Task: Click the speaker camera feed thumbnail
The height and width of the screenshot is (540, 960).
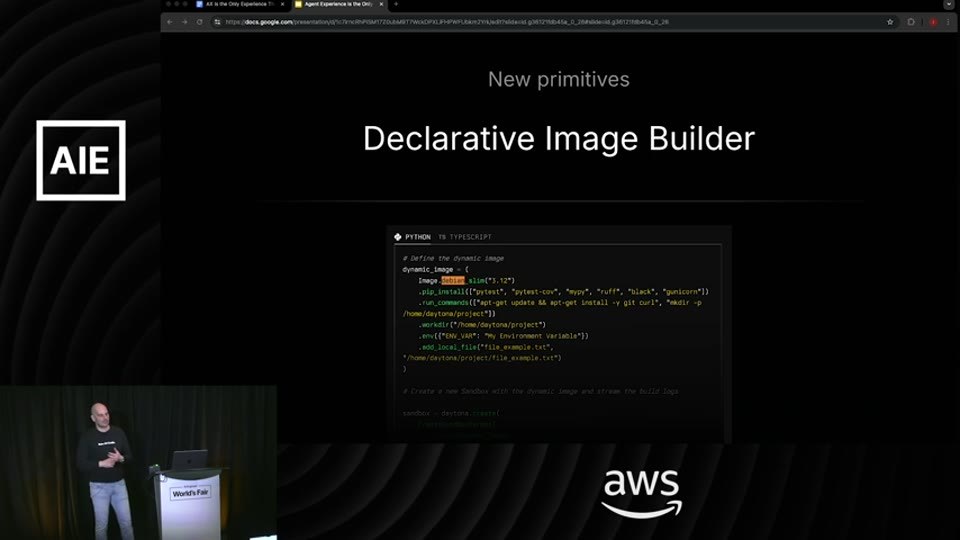Action: tap(138, 463)
